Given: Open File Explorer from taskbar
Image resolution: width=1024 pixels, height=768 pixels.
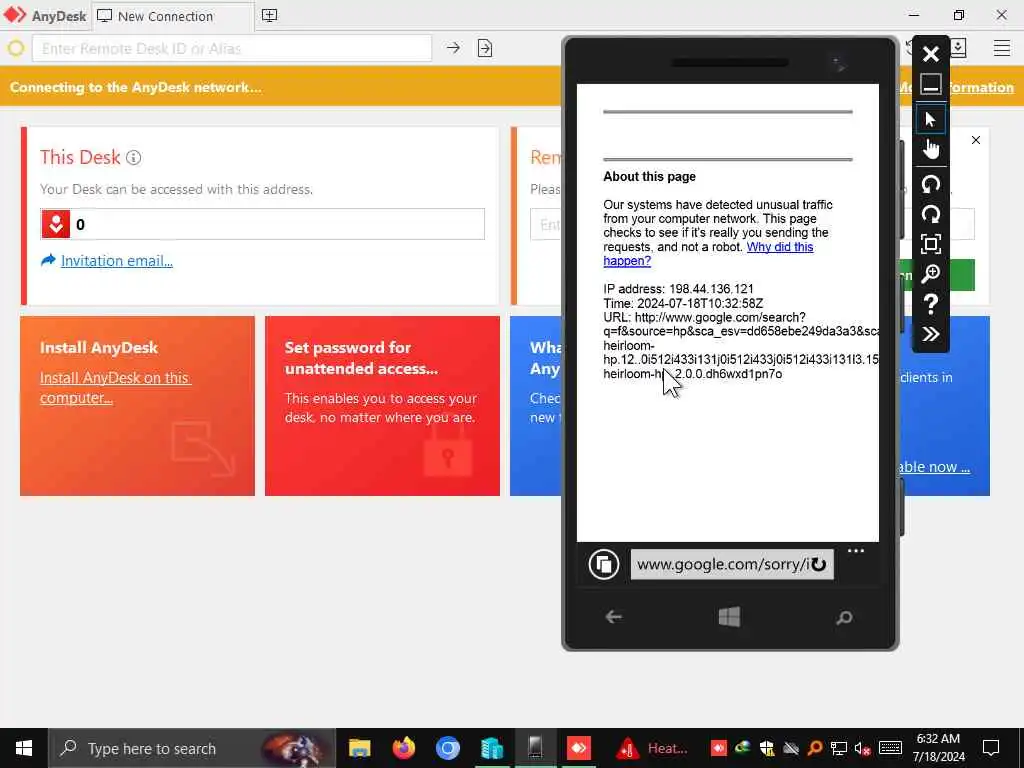Looking at the screenshot, I should pos(359,748).
